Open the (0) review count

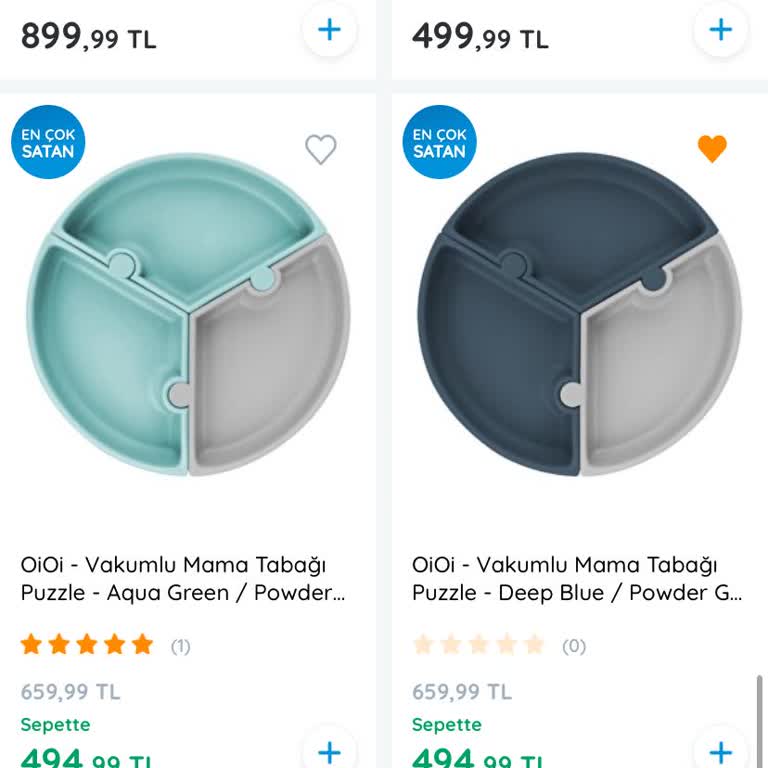coord(574,647)
